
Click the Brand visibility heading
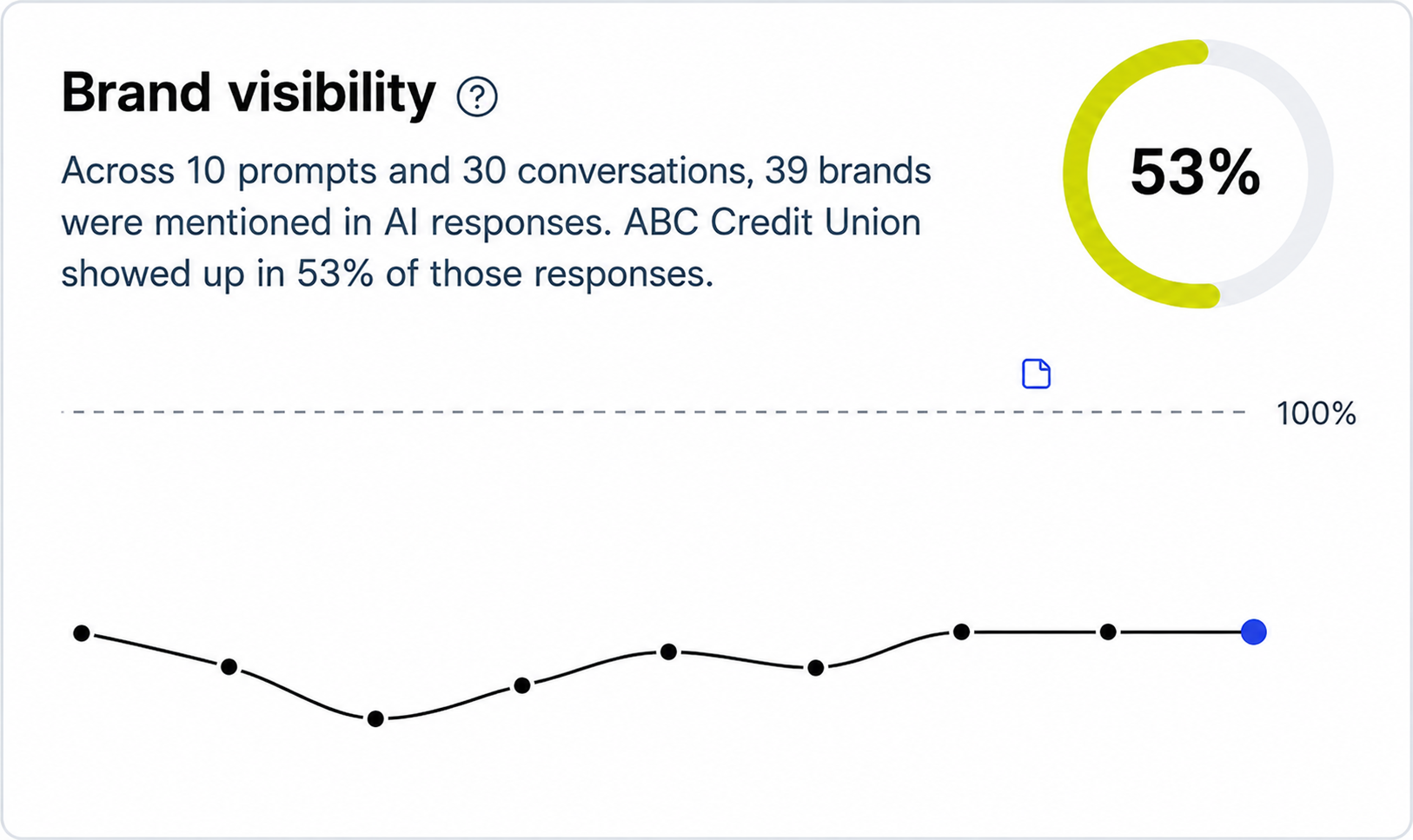[x=249, y=93]
